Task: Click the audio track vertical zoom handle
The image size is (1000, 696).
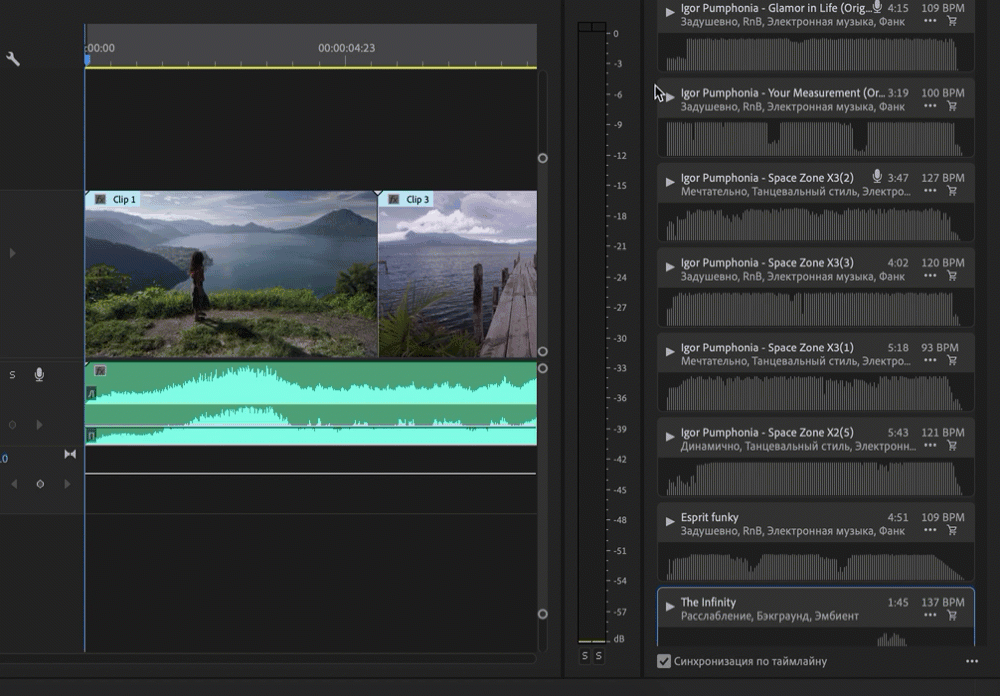Action: point(543,368)
